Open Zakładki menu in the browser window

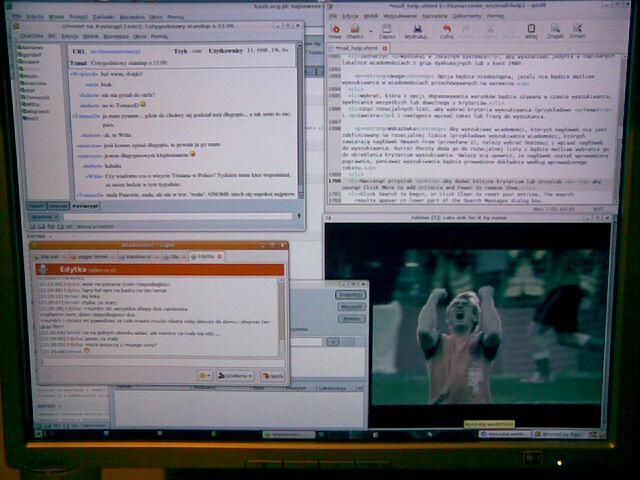pos(104,17)
